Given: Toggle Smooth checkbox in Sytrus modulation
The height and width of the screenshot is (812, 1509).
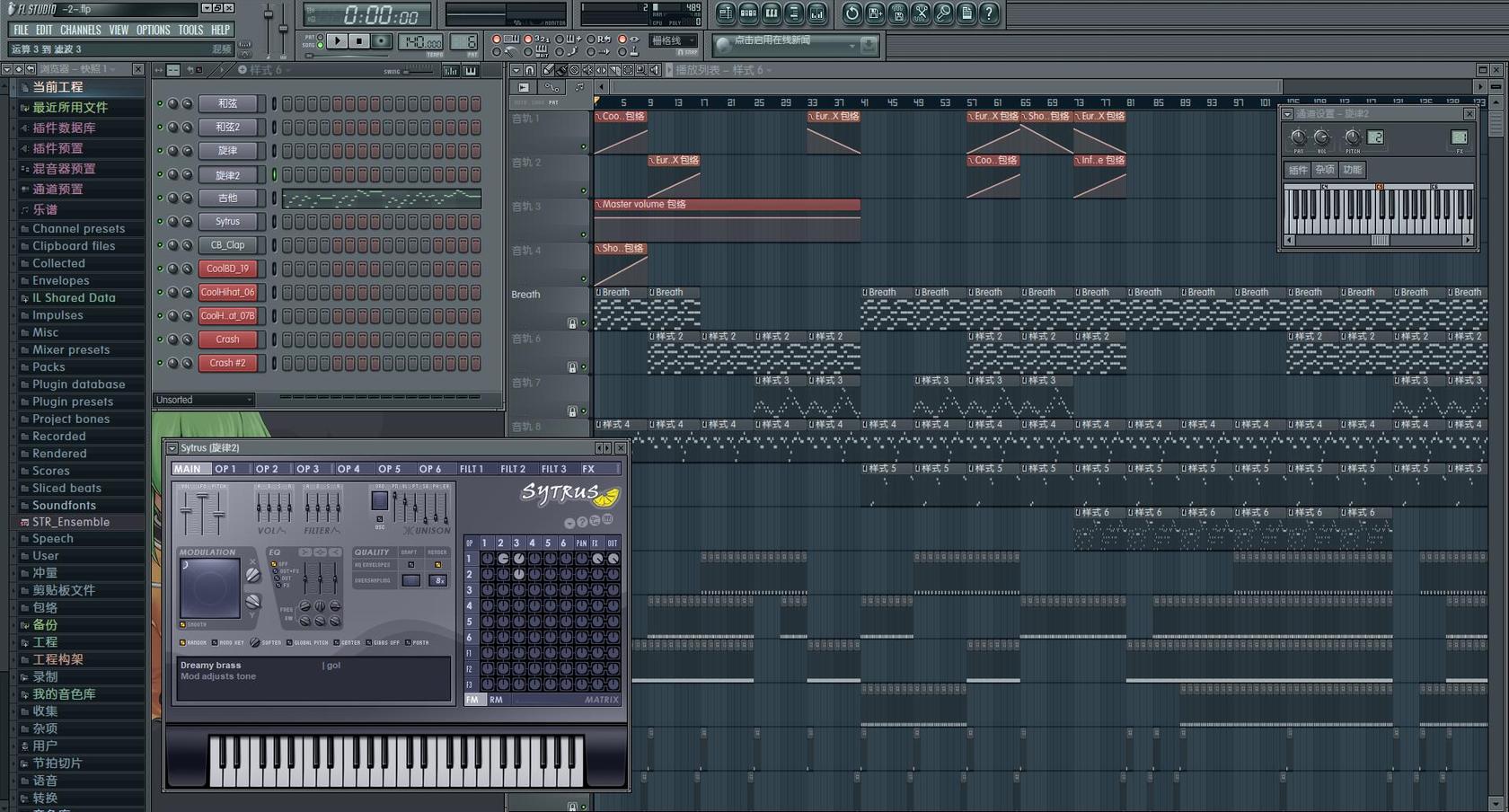Looking at the screenshot, I should (x=182, y=624).
